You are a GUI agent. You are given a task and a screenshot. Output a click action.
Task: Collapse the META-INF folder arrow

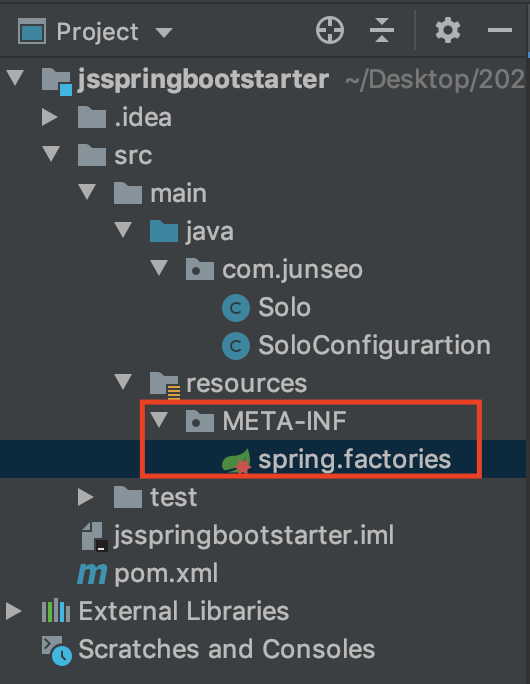tap(159, 420)
